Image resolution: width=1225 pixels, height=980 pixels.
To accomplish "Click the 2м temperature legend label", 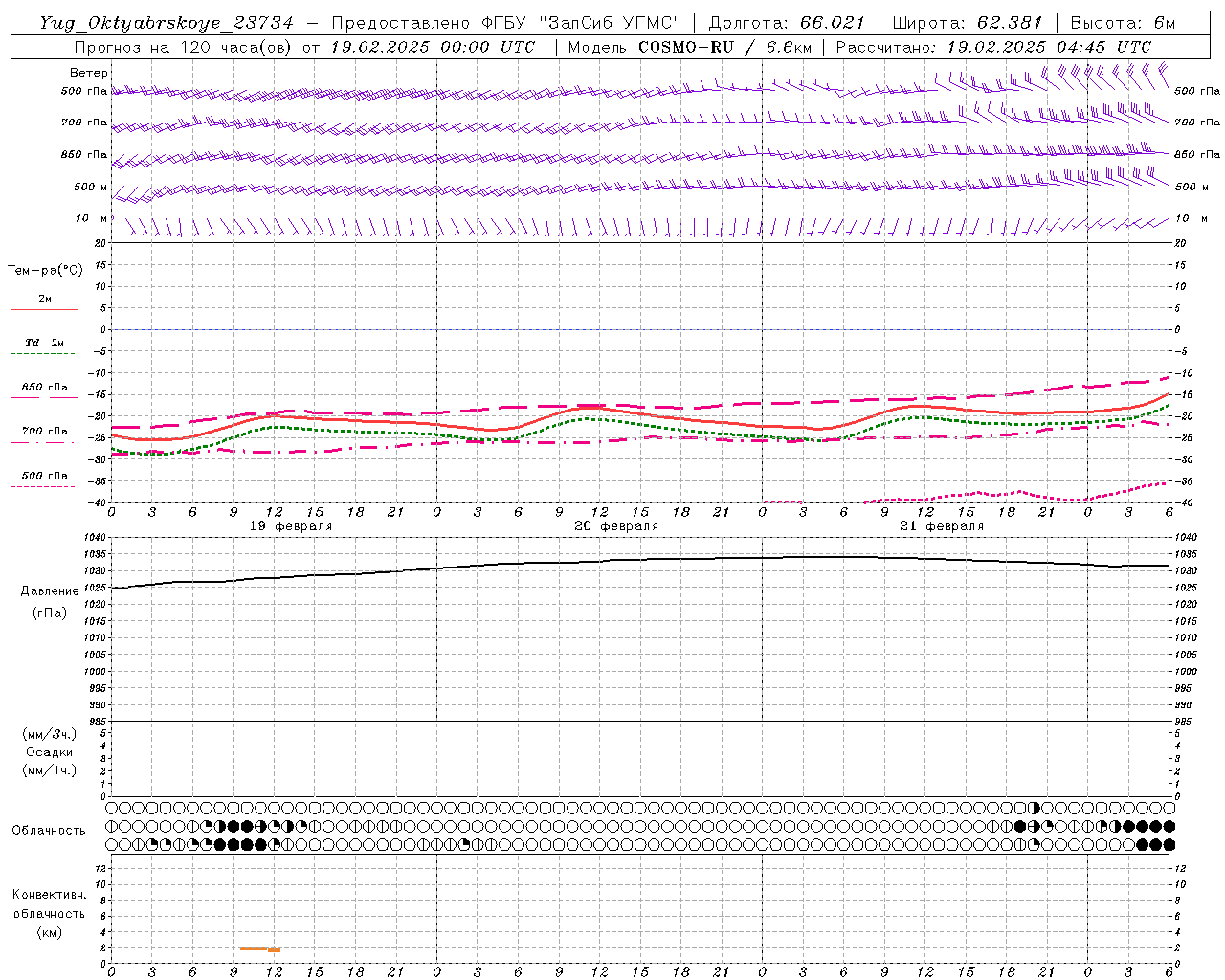I will tap(45, 299).
